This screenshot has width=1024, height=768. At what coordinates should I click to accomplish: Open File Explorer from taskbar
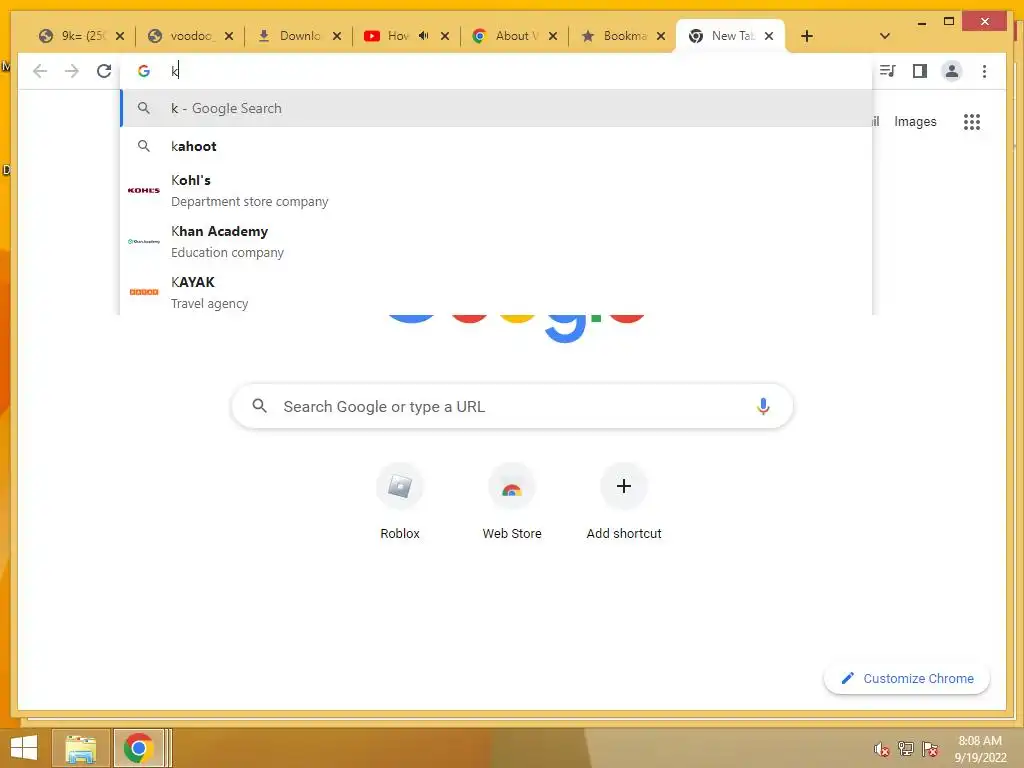pyautogui.click(x=80, y=748)
